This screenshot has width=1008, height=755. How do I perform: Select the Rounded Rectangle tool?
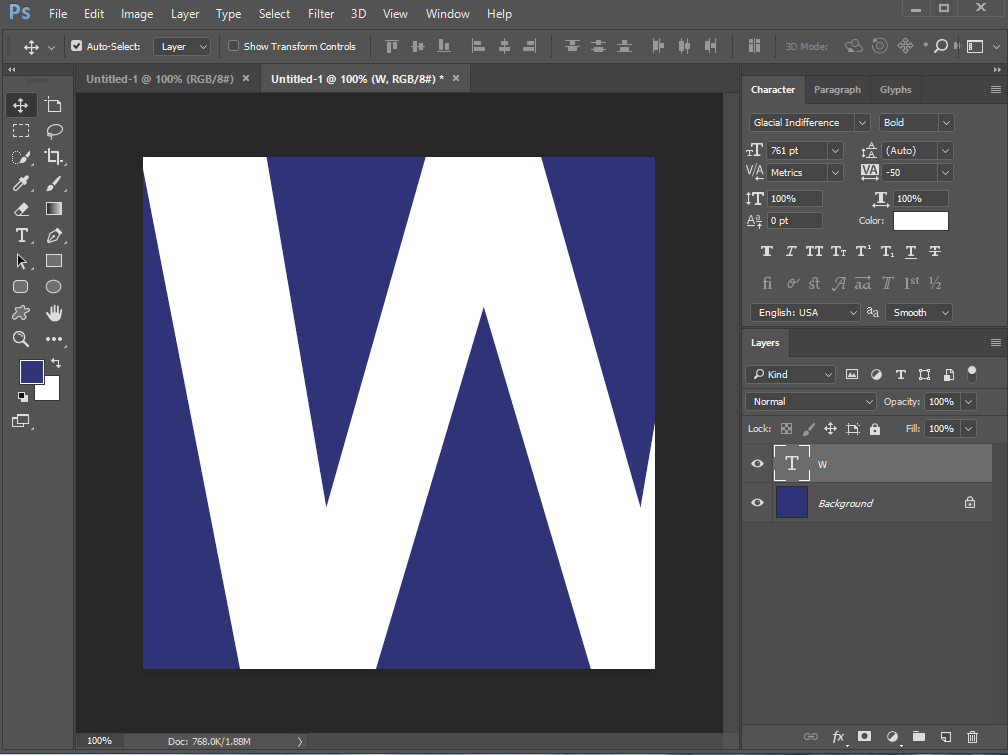[x=21, y=287]
